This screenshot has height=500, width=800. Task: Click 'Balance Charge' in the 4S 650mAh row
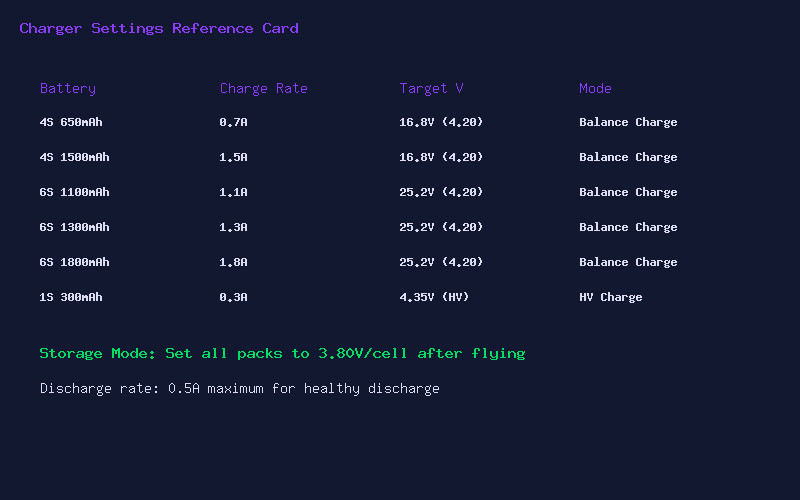pyautogui.click(x=628, y=122)
